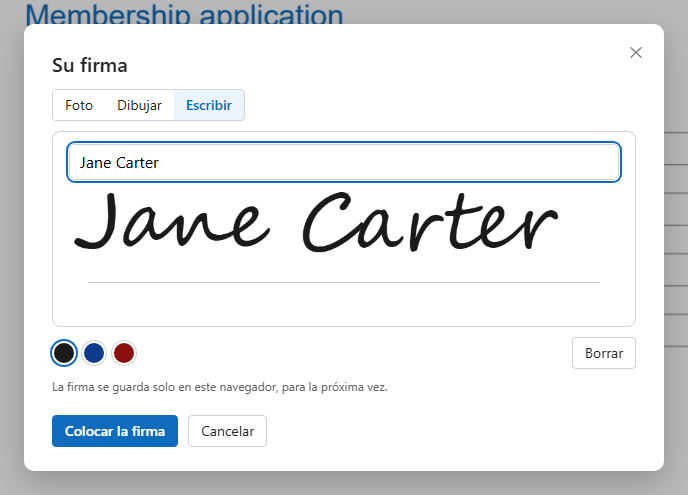
Task: Switch to the Dibujar tab
Action: pos(140,105)
